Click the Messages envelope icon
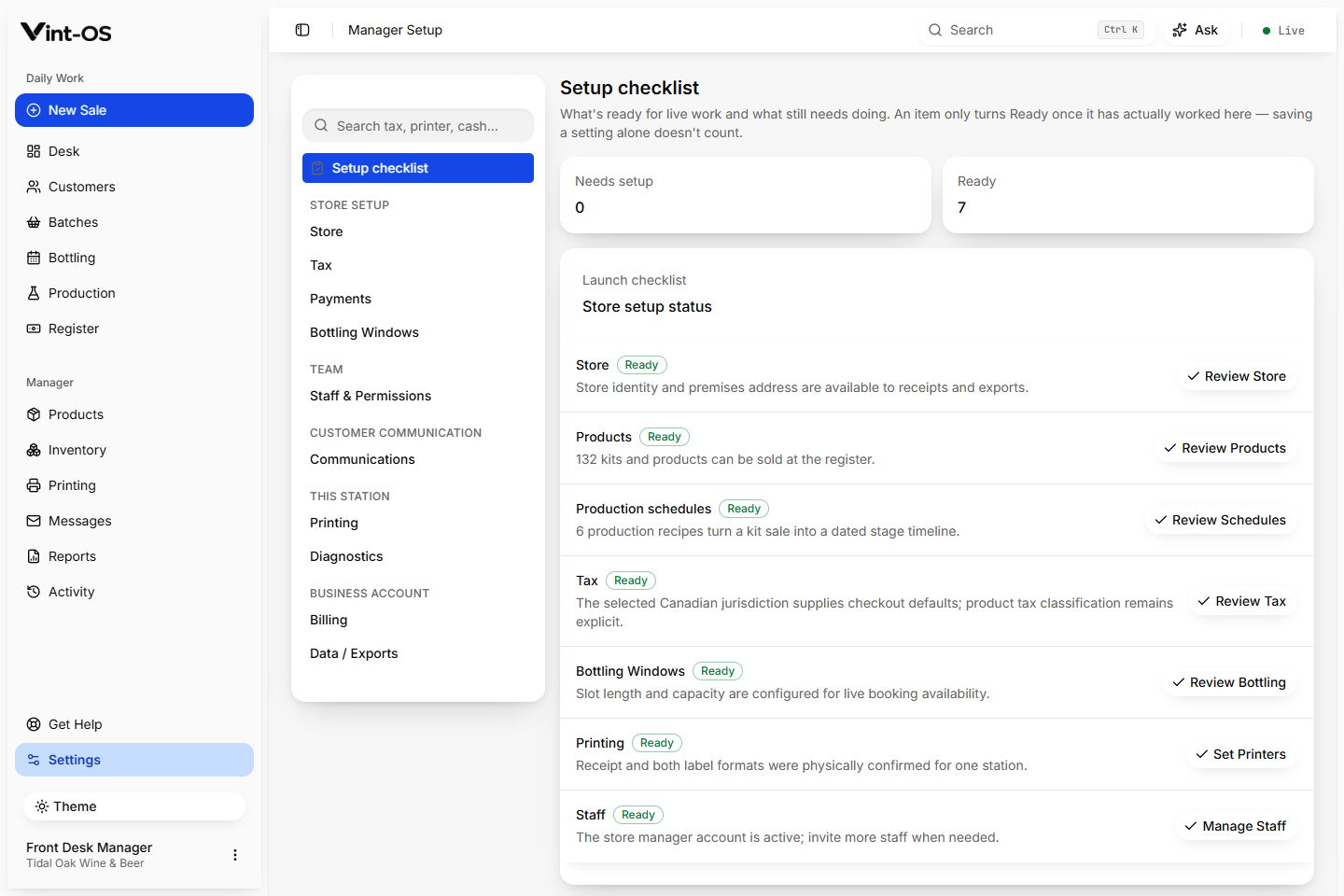 [34, 521]
